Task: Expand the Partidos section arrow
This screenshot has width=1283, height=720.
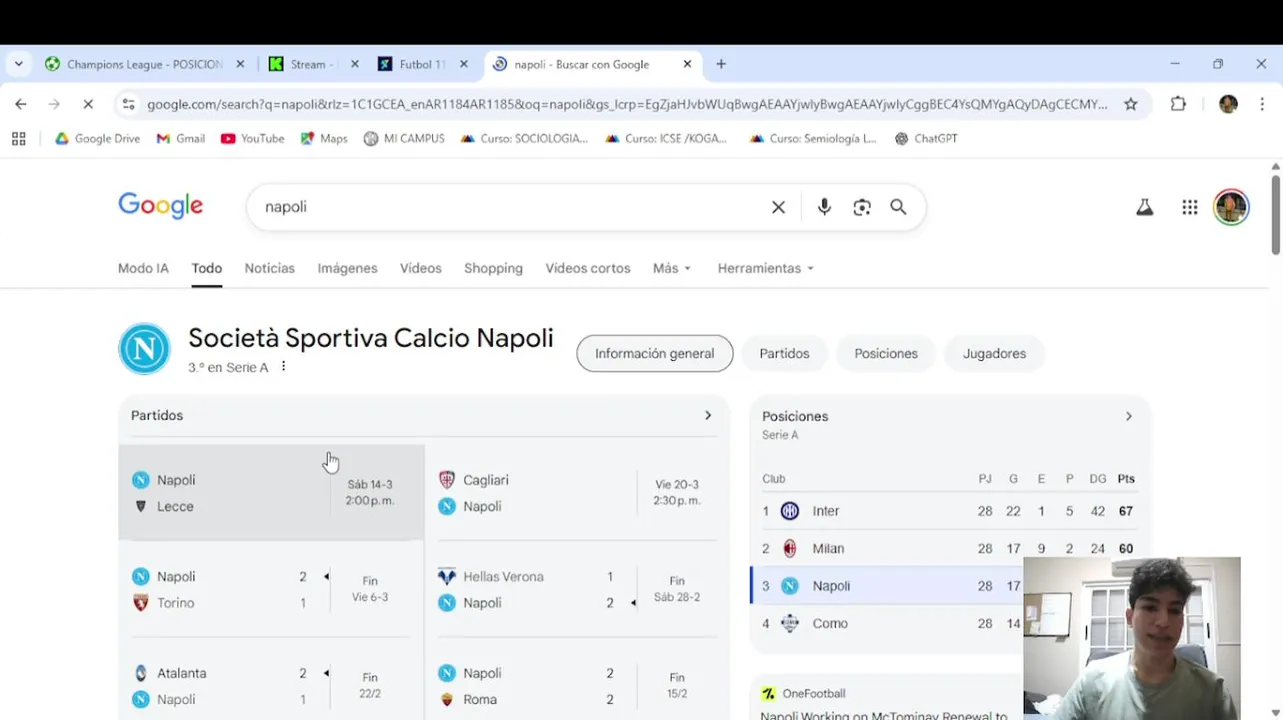Action: [x=708, y=415]
